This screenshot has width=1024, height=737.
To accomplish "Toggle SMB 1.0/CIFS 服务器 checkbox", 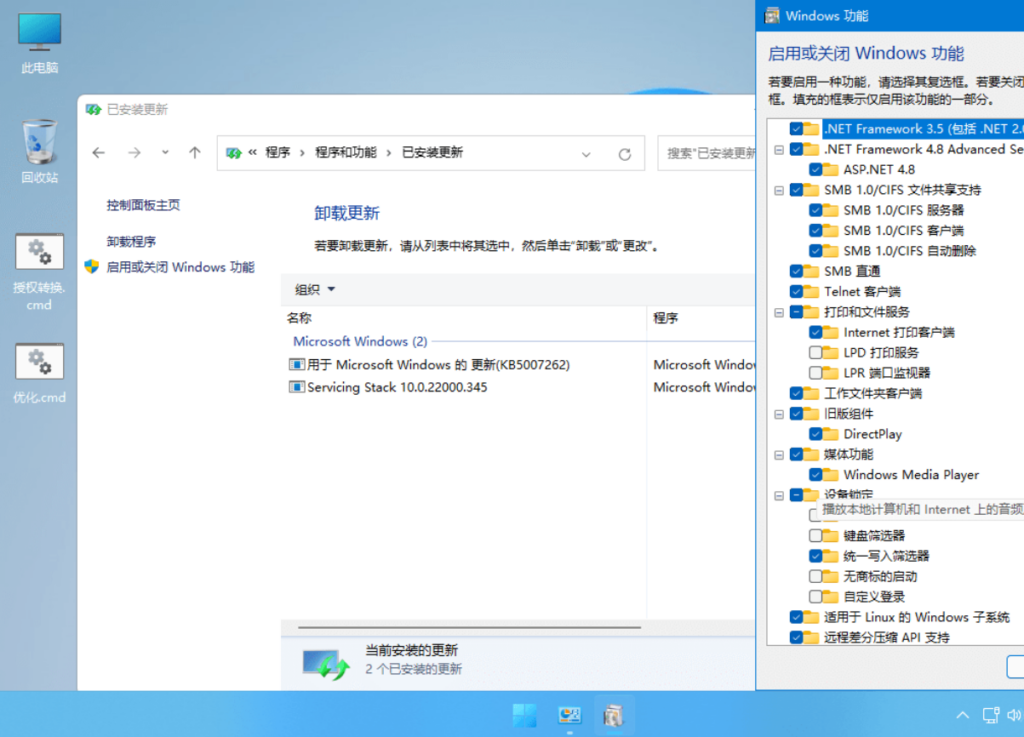I will coord(816,210).
